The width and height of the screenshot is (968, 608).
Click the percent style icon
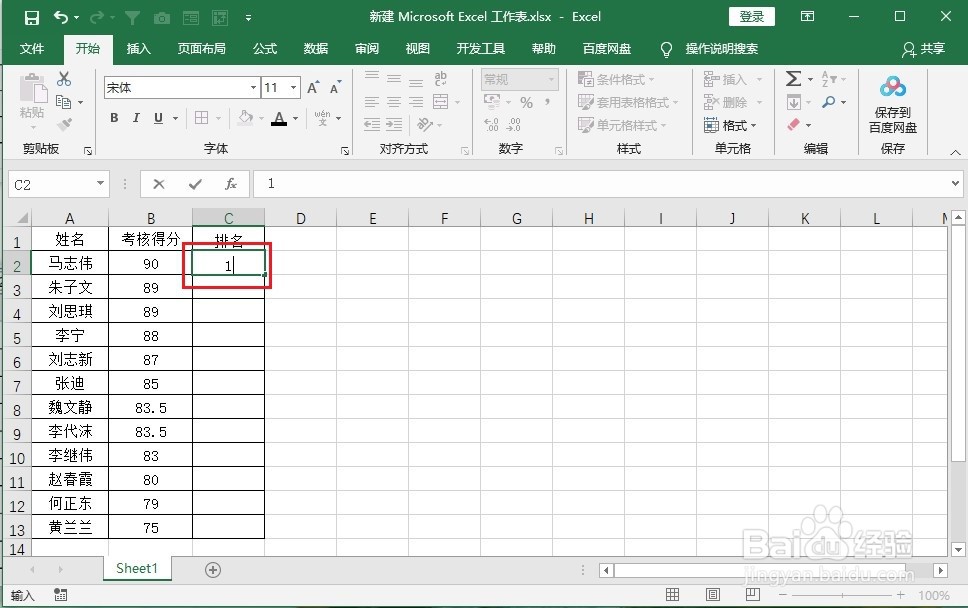point(526,102)
